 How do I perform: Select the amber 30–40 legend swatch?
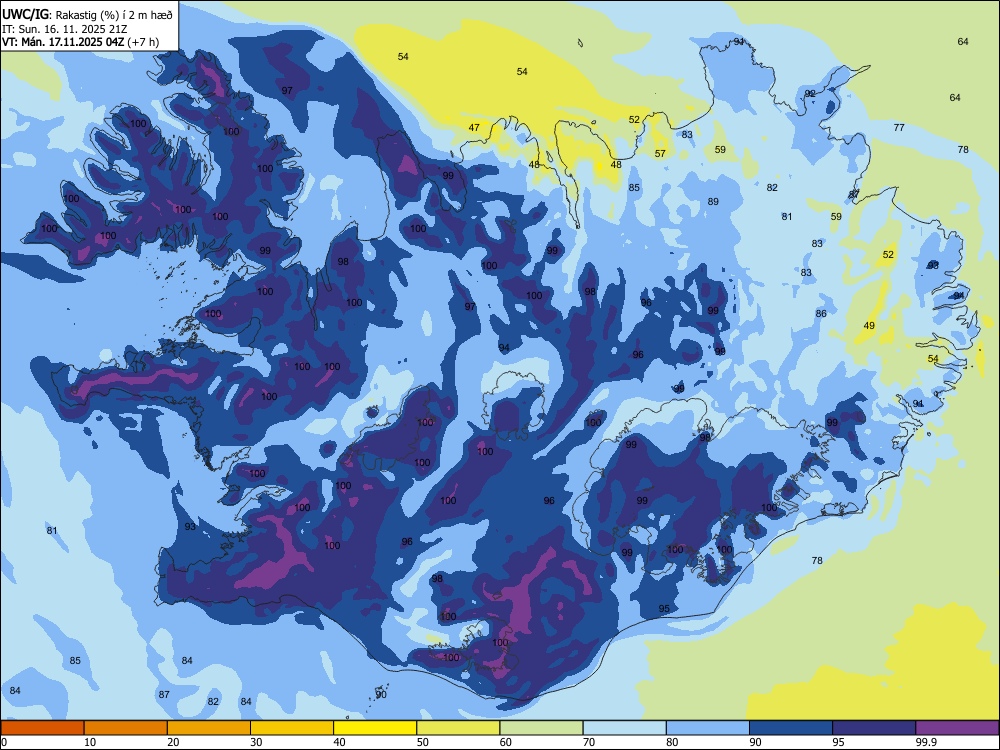(x=291, y=728)
